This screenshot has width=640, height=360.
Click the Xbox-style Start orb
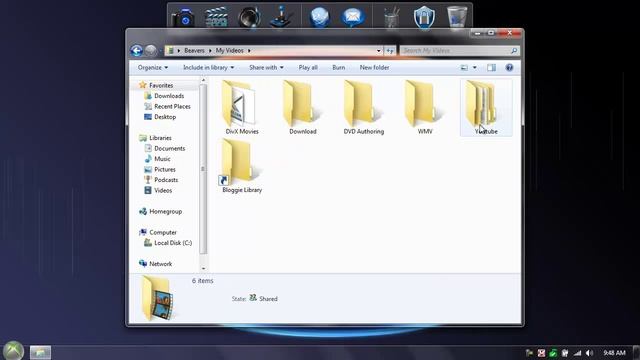[13, 351]
